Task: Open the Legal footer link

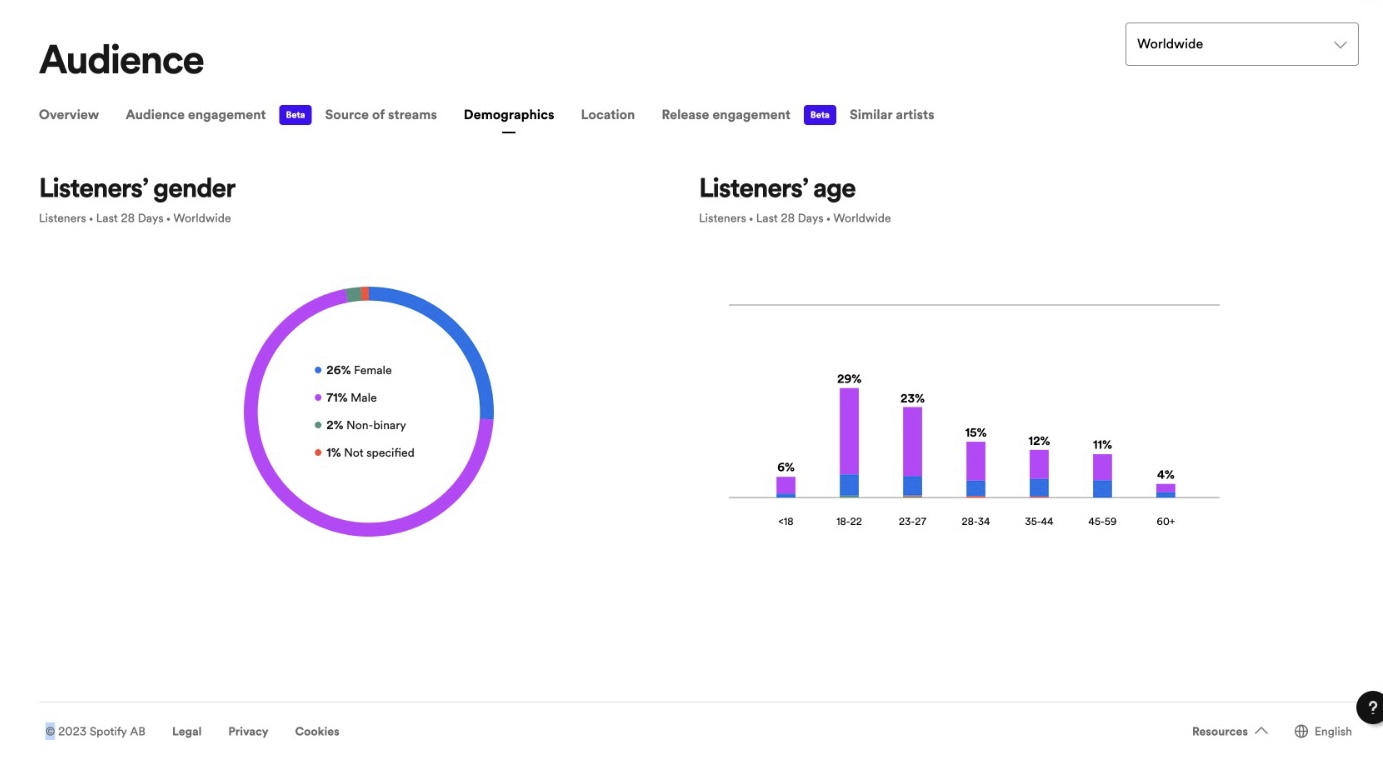Action: 187,731
